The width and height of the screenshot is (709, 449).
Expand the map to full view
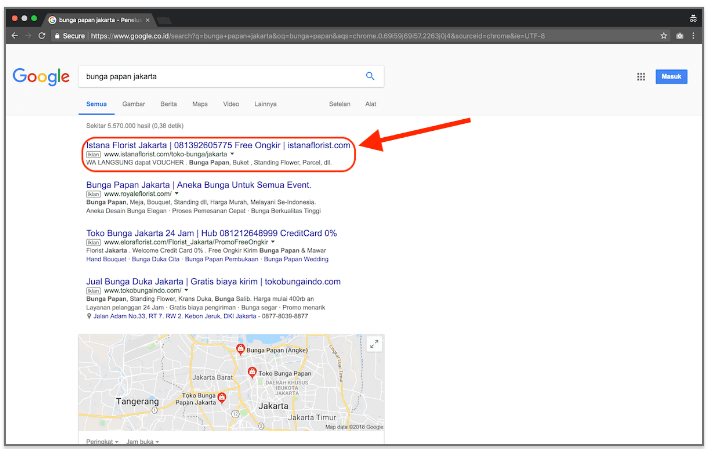374,344
